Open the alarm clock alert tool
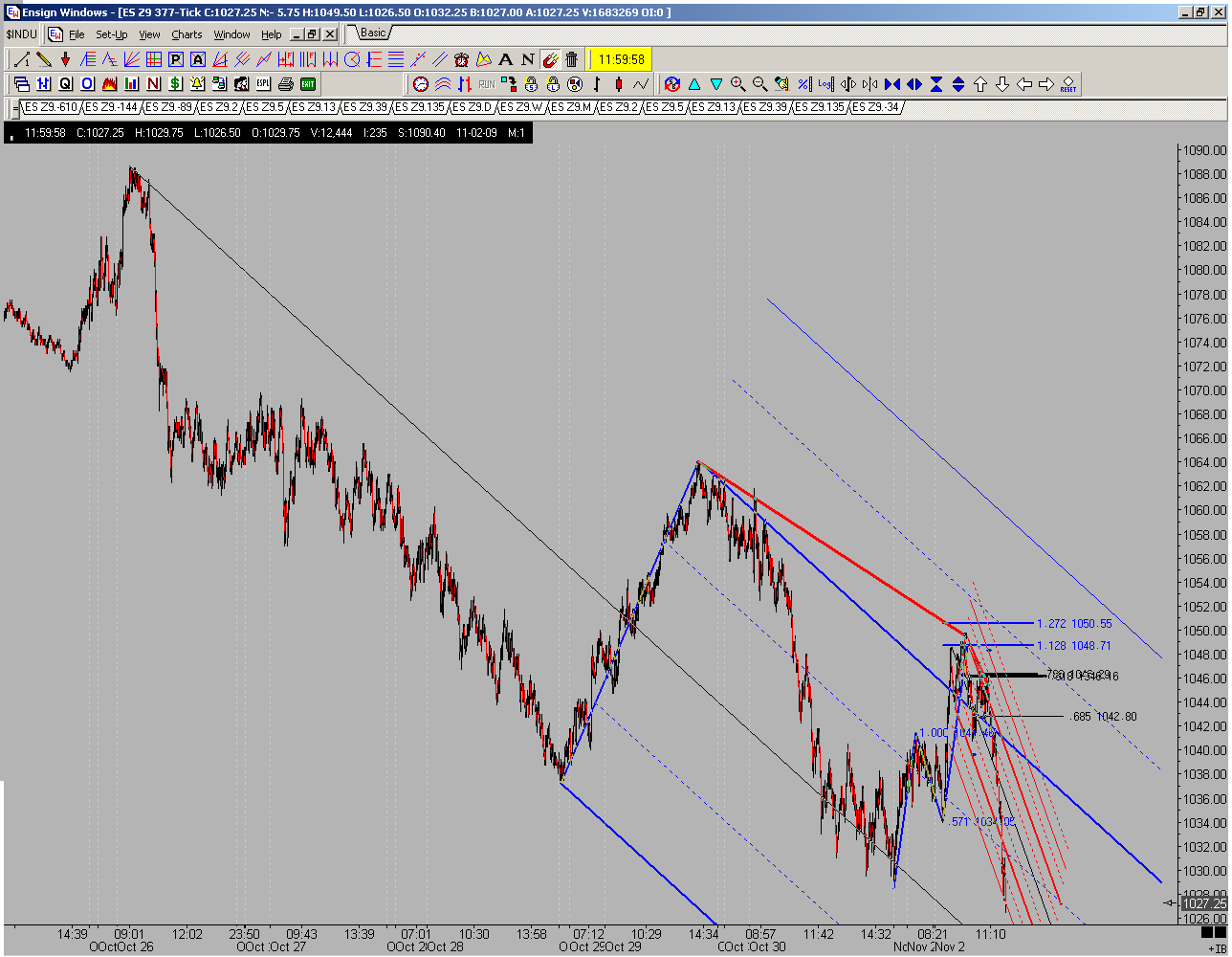Image resolution: width=1232 pixels, height=957 pixels. (x=461, y=59)
